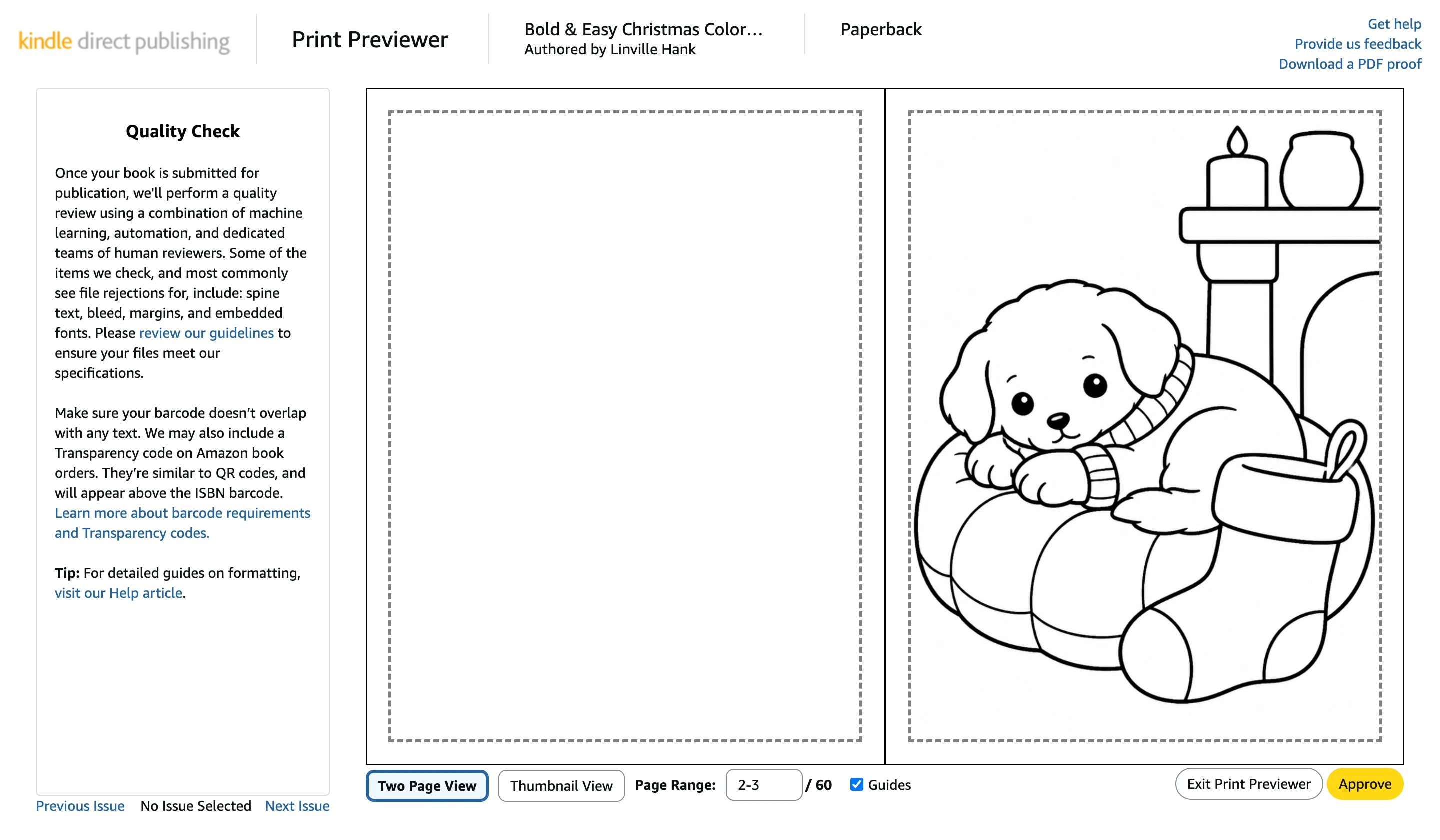This screenshot has height=840, width=1440.
Task: Open visit our Help article link
Action: (119, 593)
